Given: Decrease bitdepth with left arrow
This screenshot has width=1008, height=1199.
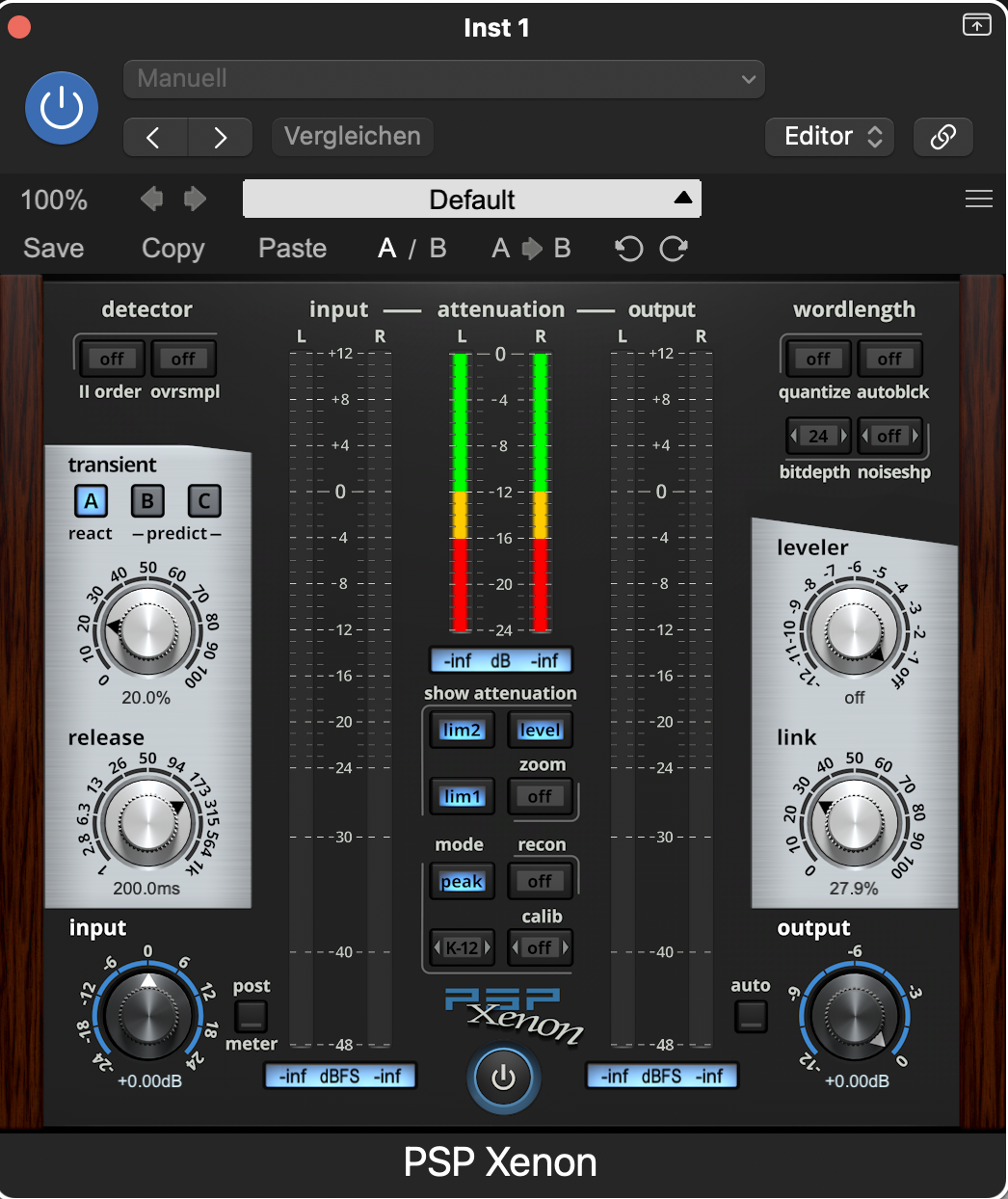Looking at the screenshot, I should click(x=794, y=436).
